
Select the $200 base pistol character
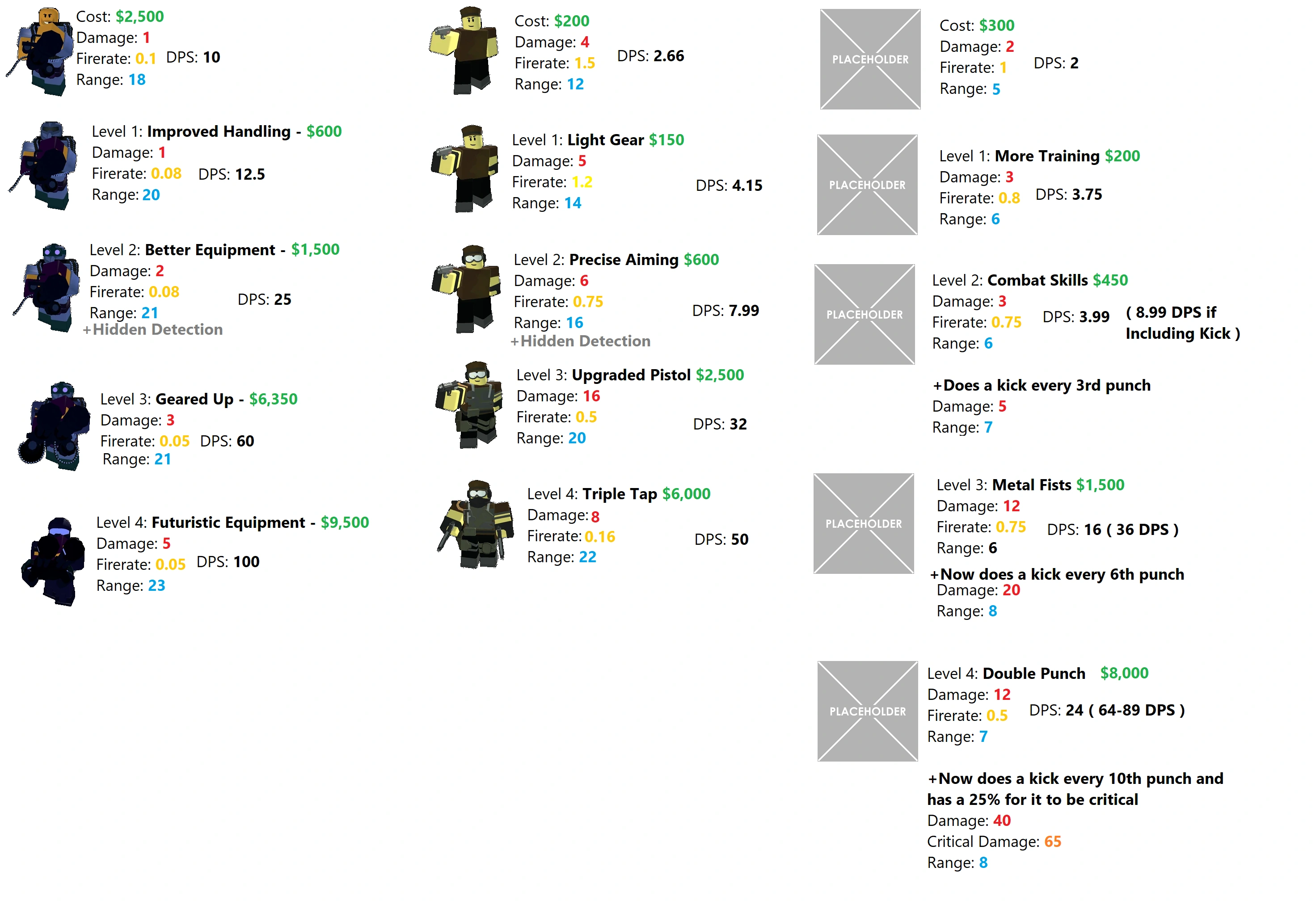[x=465, y=51]
